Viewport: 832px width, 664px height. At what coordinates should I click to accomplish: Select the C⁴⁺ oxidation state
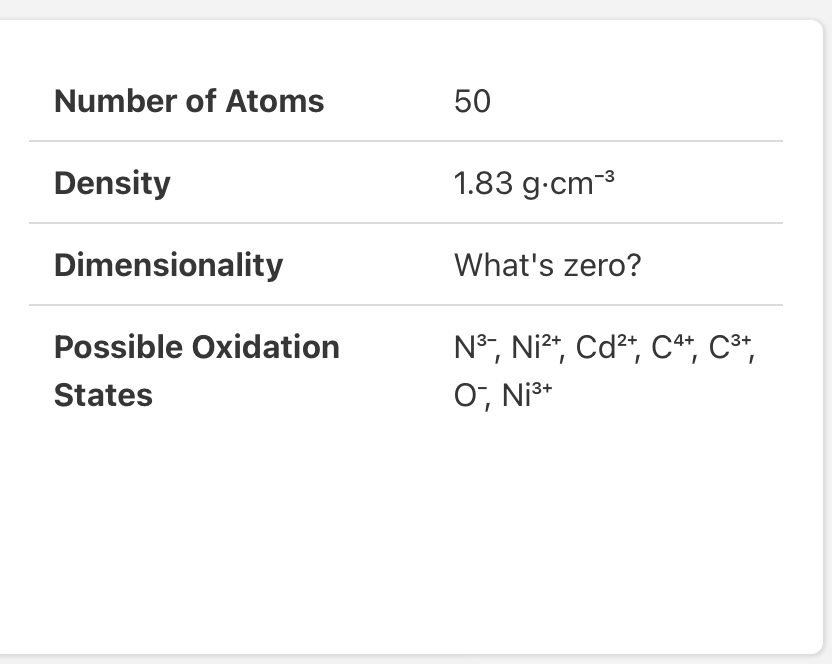(672, 347)
